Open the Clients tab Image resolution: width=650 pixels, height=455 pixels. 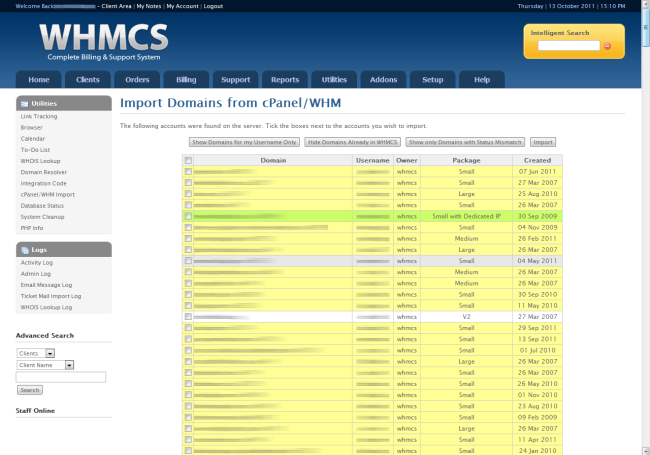pyautogui.click(x=88, y=80)
